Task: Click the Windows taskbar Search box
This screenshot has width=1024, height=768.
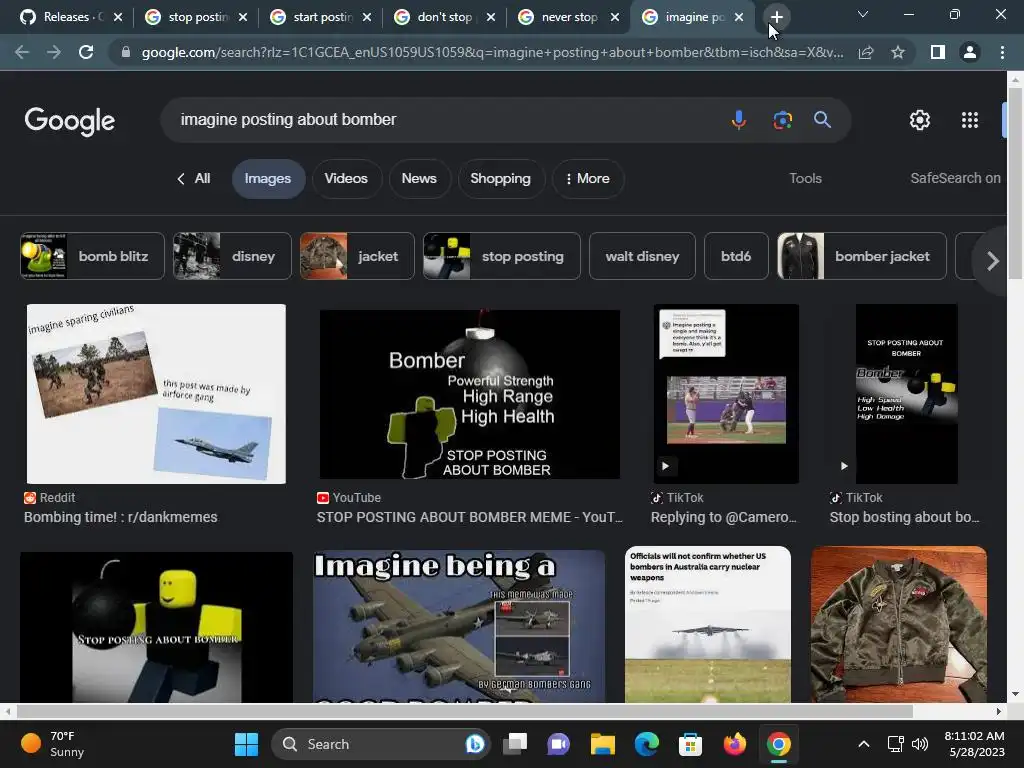Action: coord(381,744)
